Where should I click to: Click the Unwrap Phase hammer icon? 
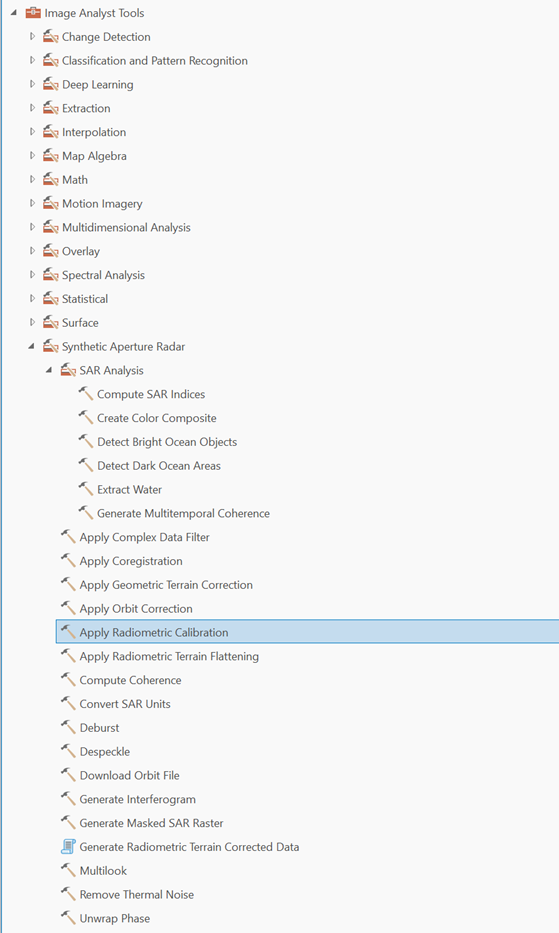(68, 917)
